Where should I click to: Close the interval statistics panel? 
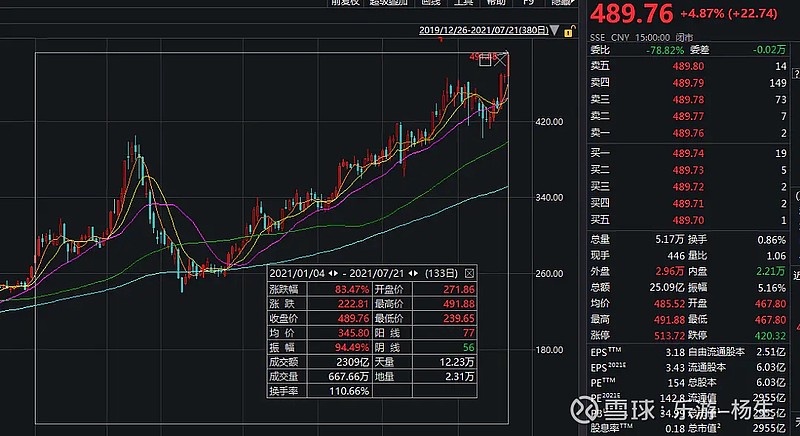point(469,273)
